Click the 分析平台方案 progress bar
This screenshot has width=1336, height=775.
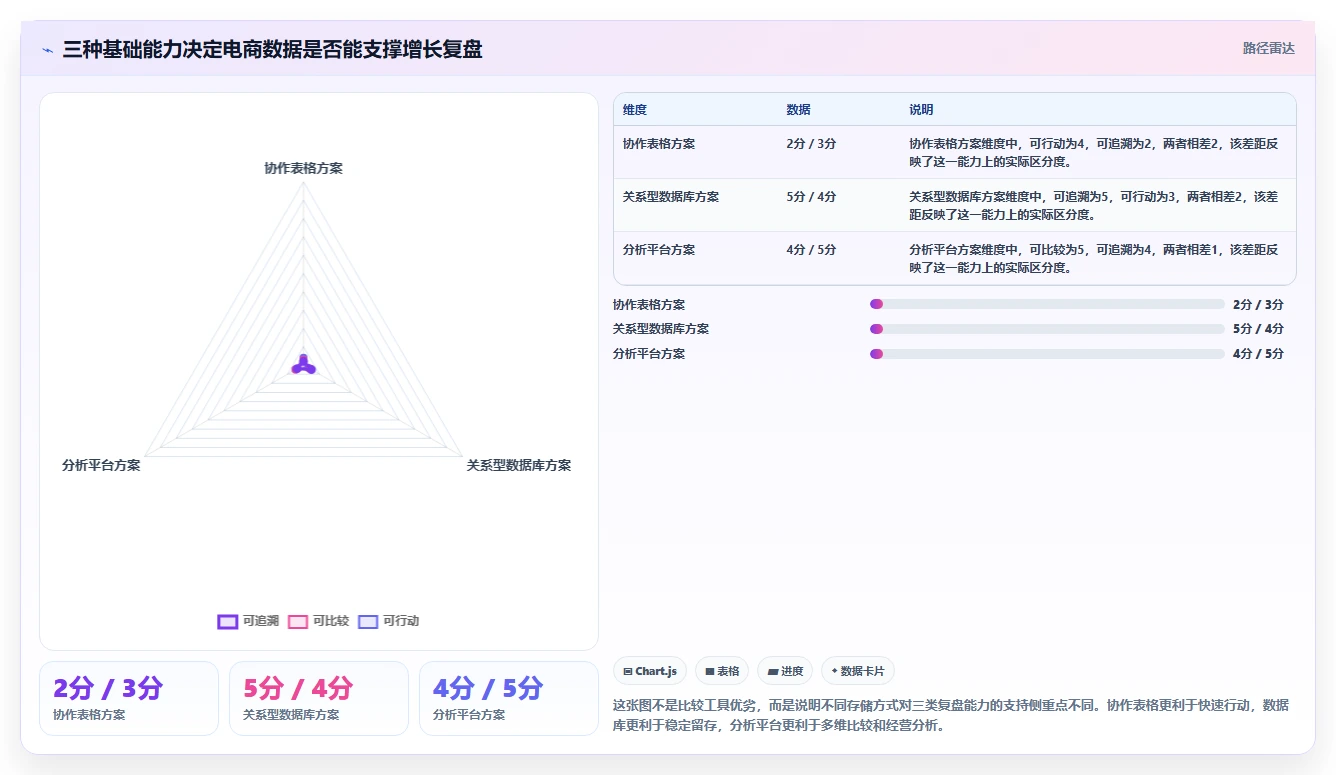[x=1047, y=354]
